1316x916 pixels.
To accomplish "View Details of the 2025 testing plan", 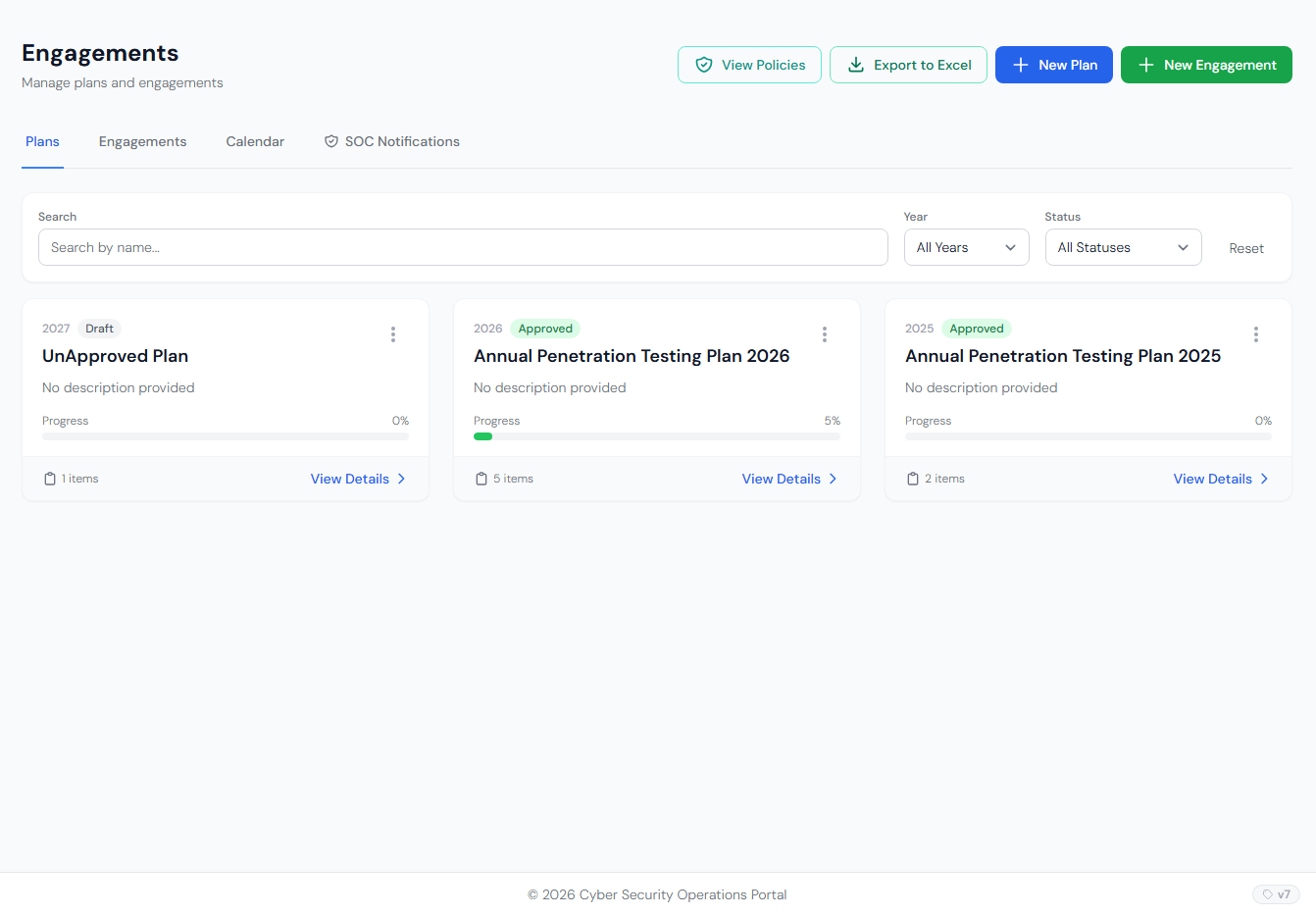I will coord(1221,479).
